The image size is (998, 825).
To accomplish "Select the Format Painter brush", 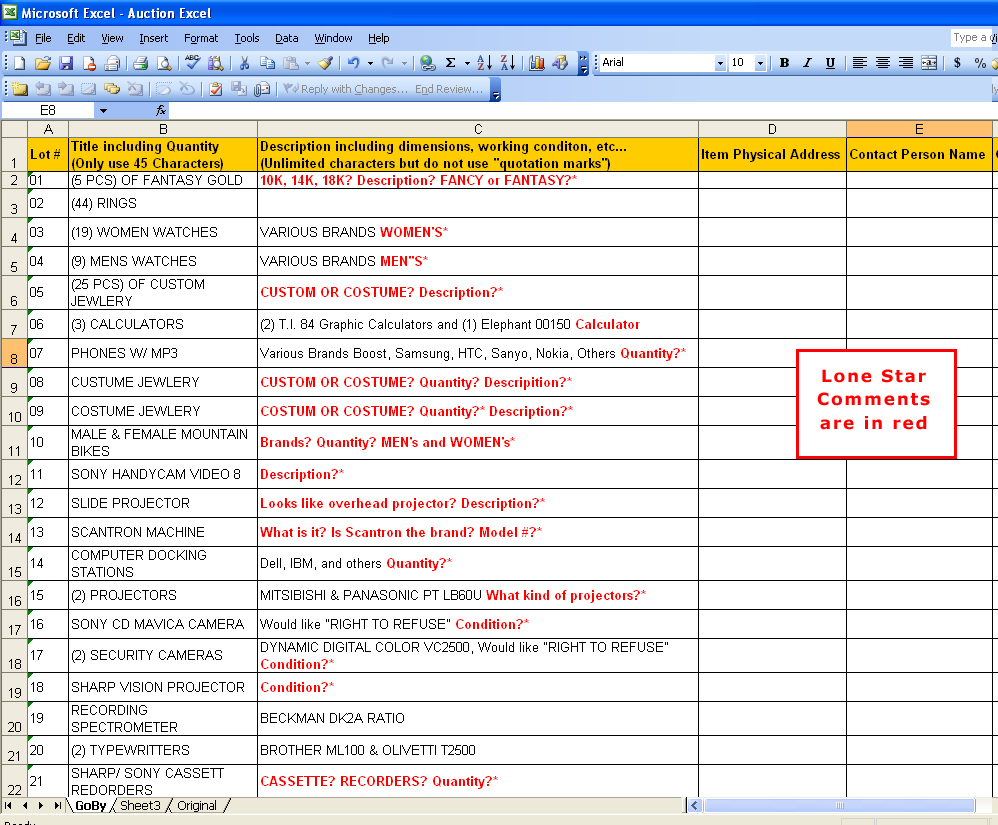I will pos(325,63).
